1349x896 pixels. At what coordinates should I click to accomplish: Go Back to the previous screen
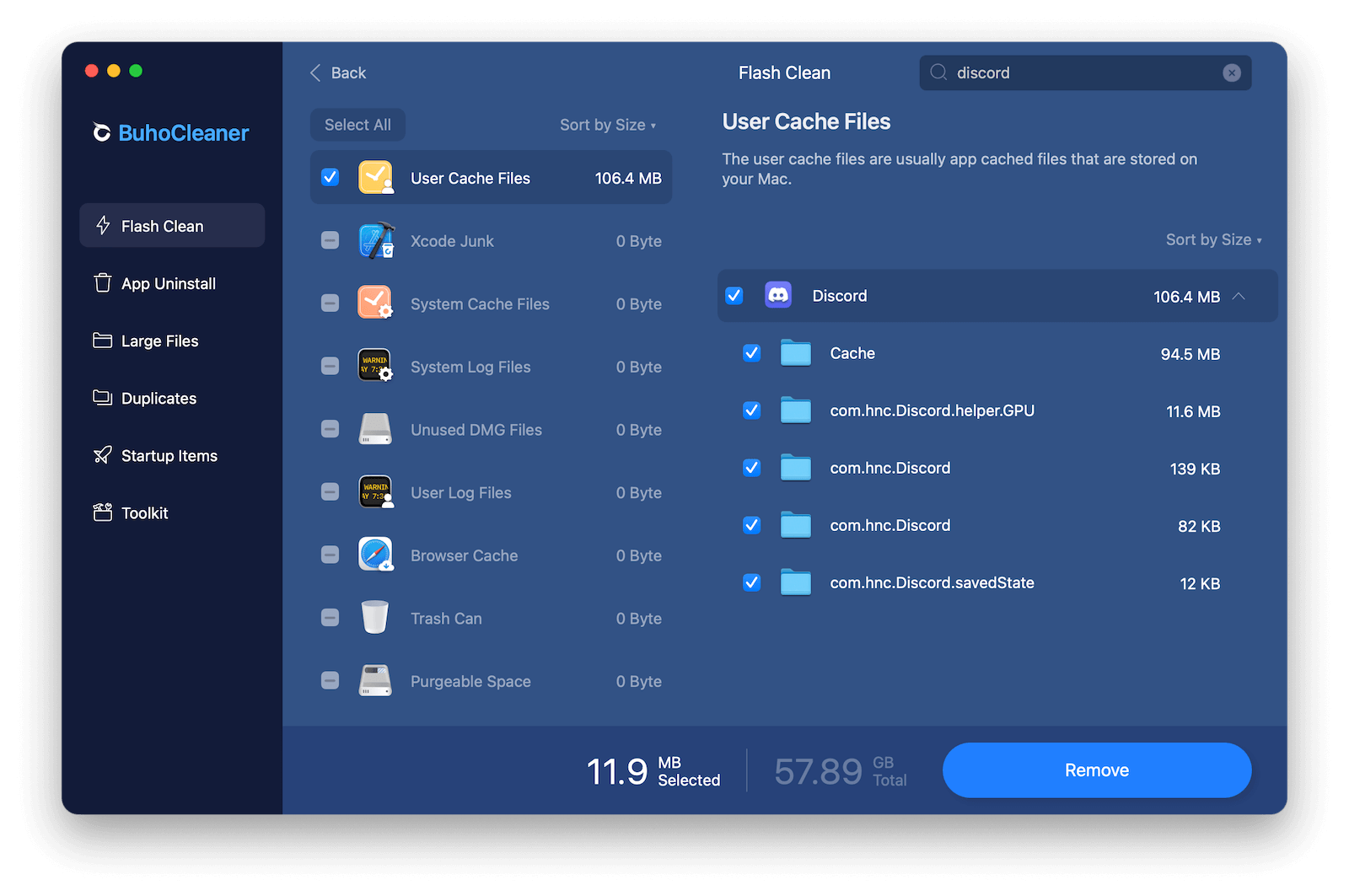click(x=337, y=72)
